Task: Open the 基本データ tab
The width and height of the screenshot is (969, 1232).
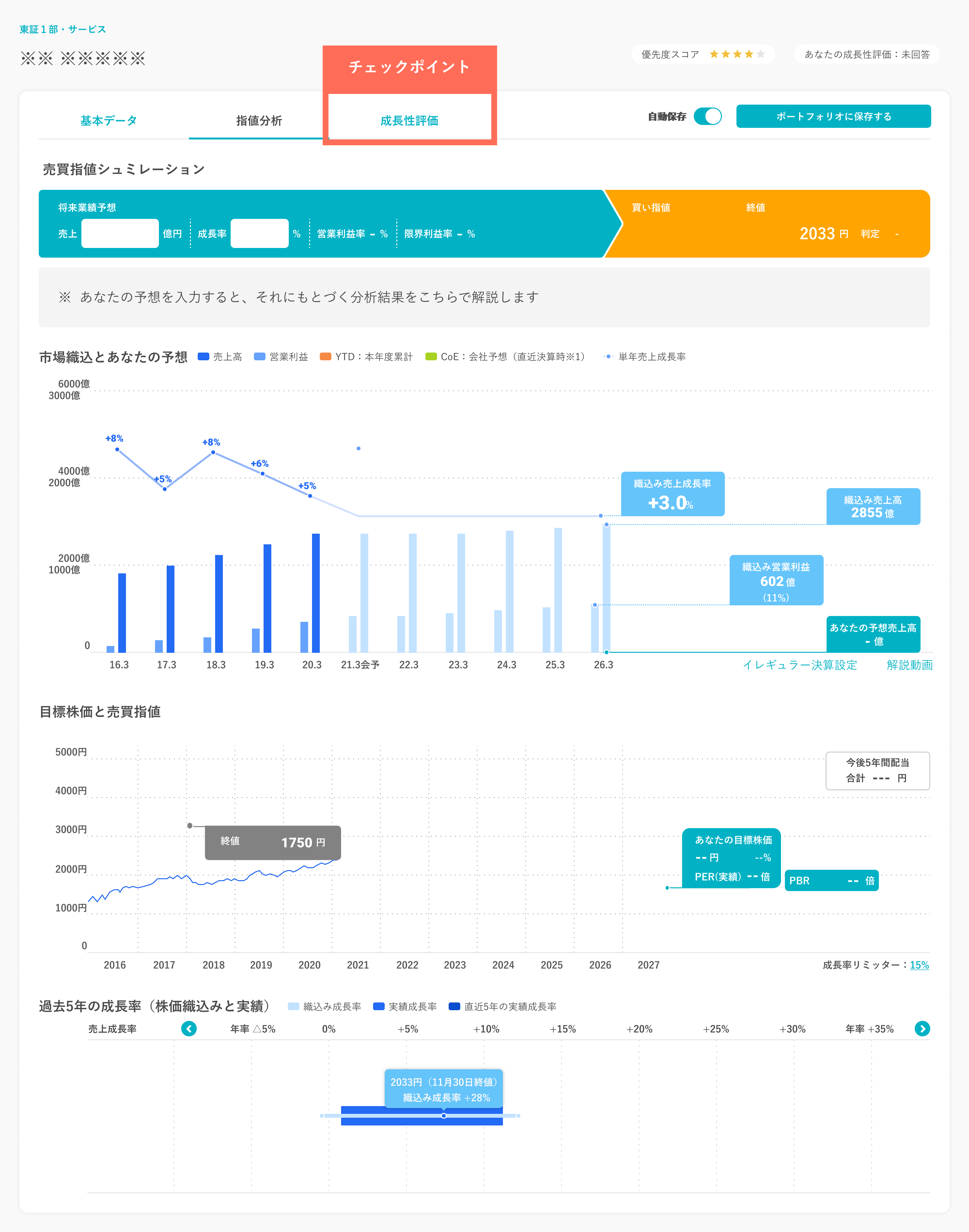Action: tap(108, 120)
